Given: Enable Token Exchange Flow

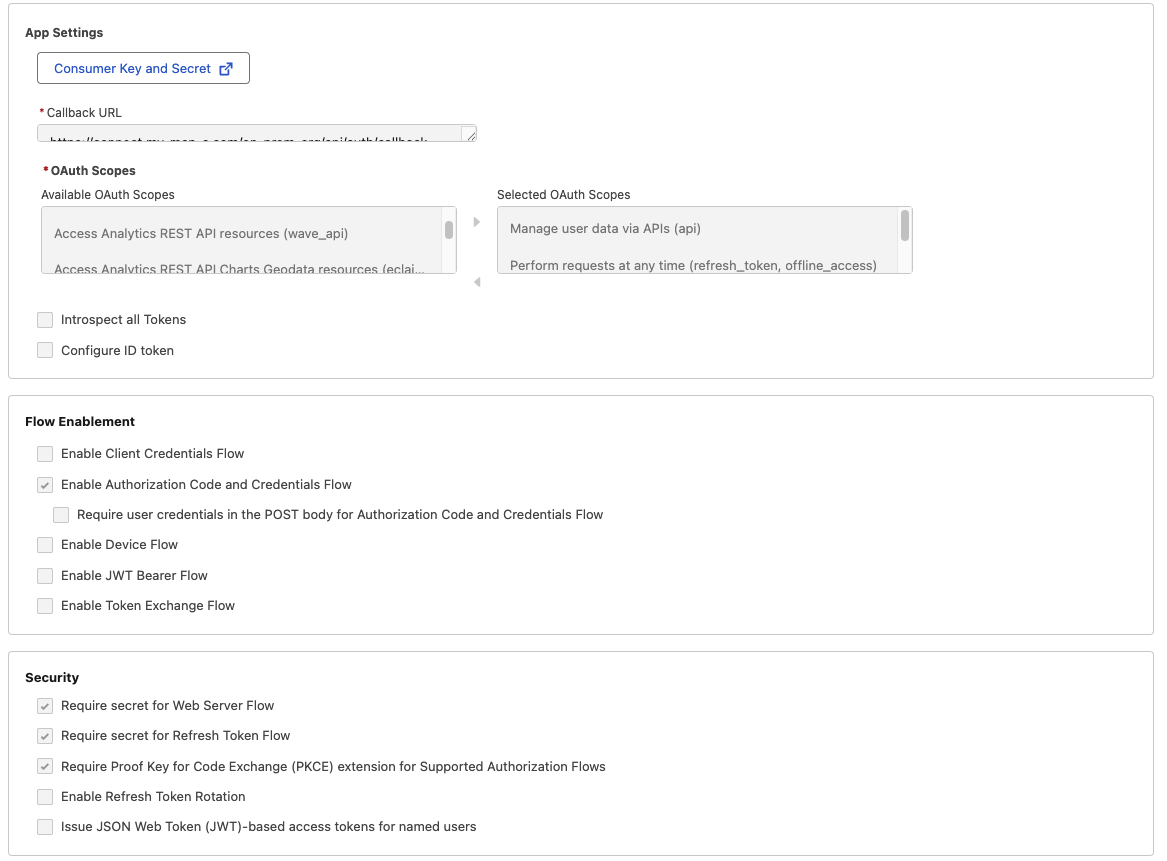Looking at the screenshot, I should pos(44,605).
